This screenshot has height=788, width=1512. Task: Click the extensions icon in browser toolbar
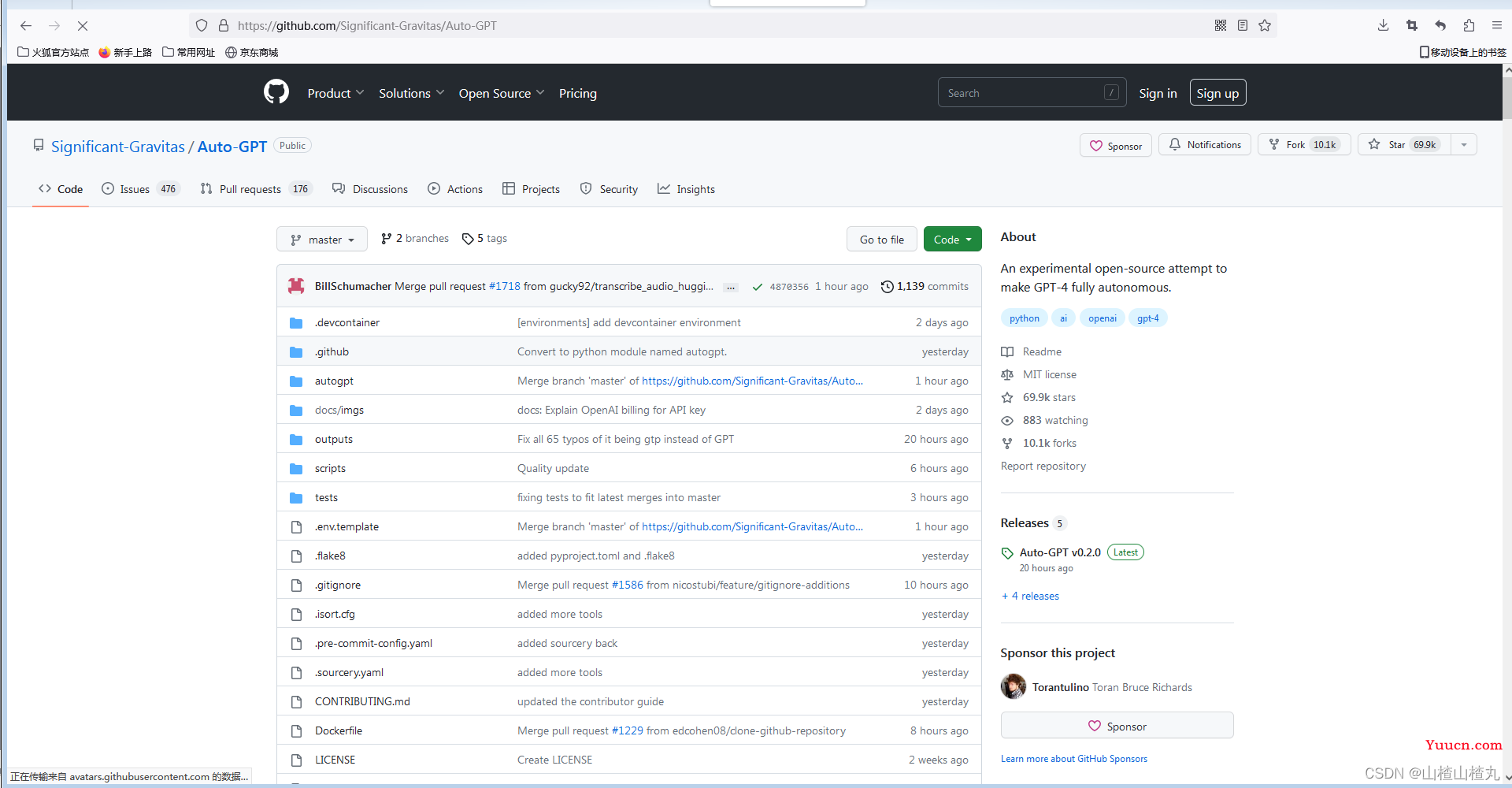[x=1469, y=25]
